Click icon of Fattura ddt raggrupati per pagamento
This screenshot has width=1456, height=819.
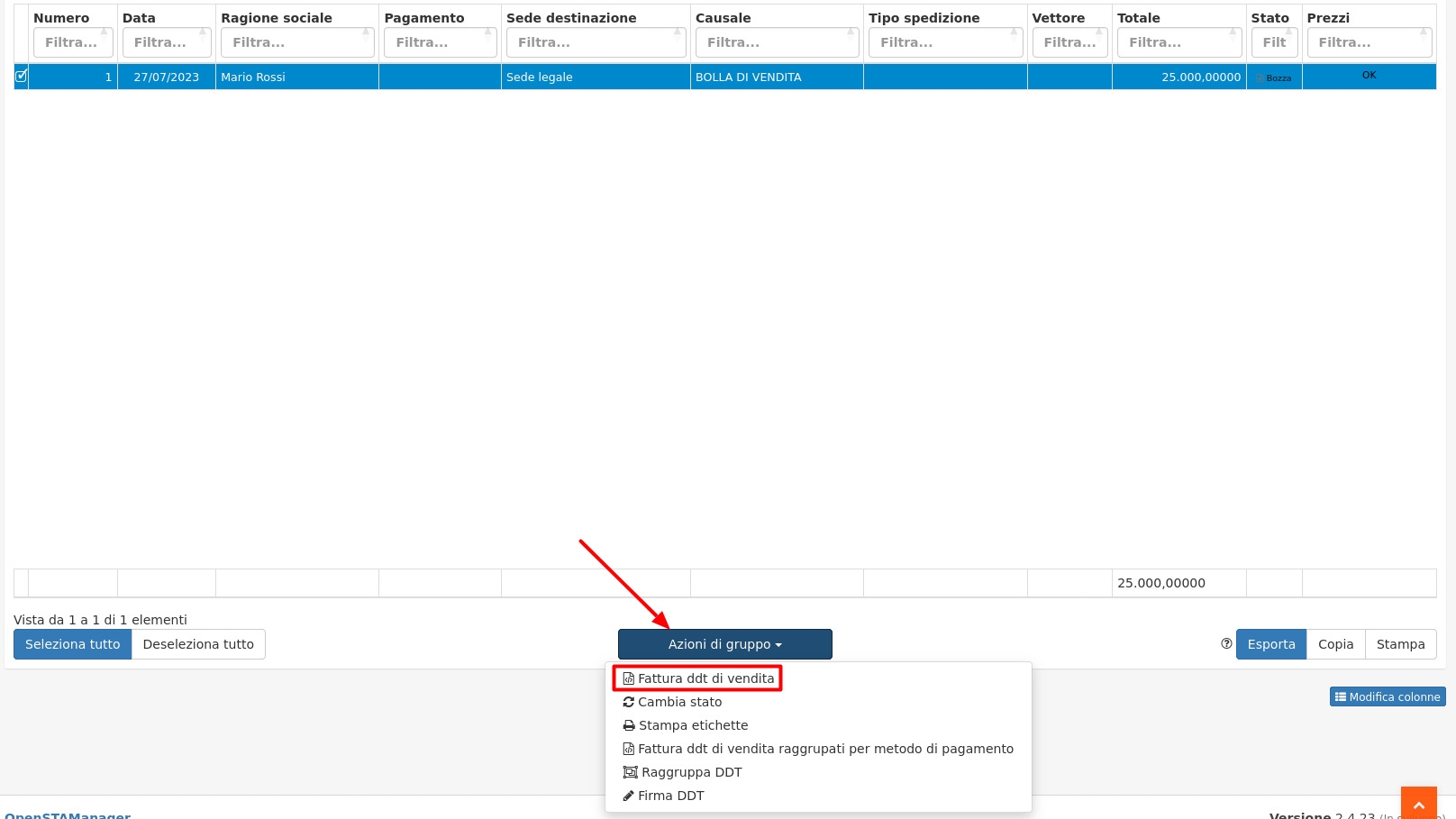(629, 749)
